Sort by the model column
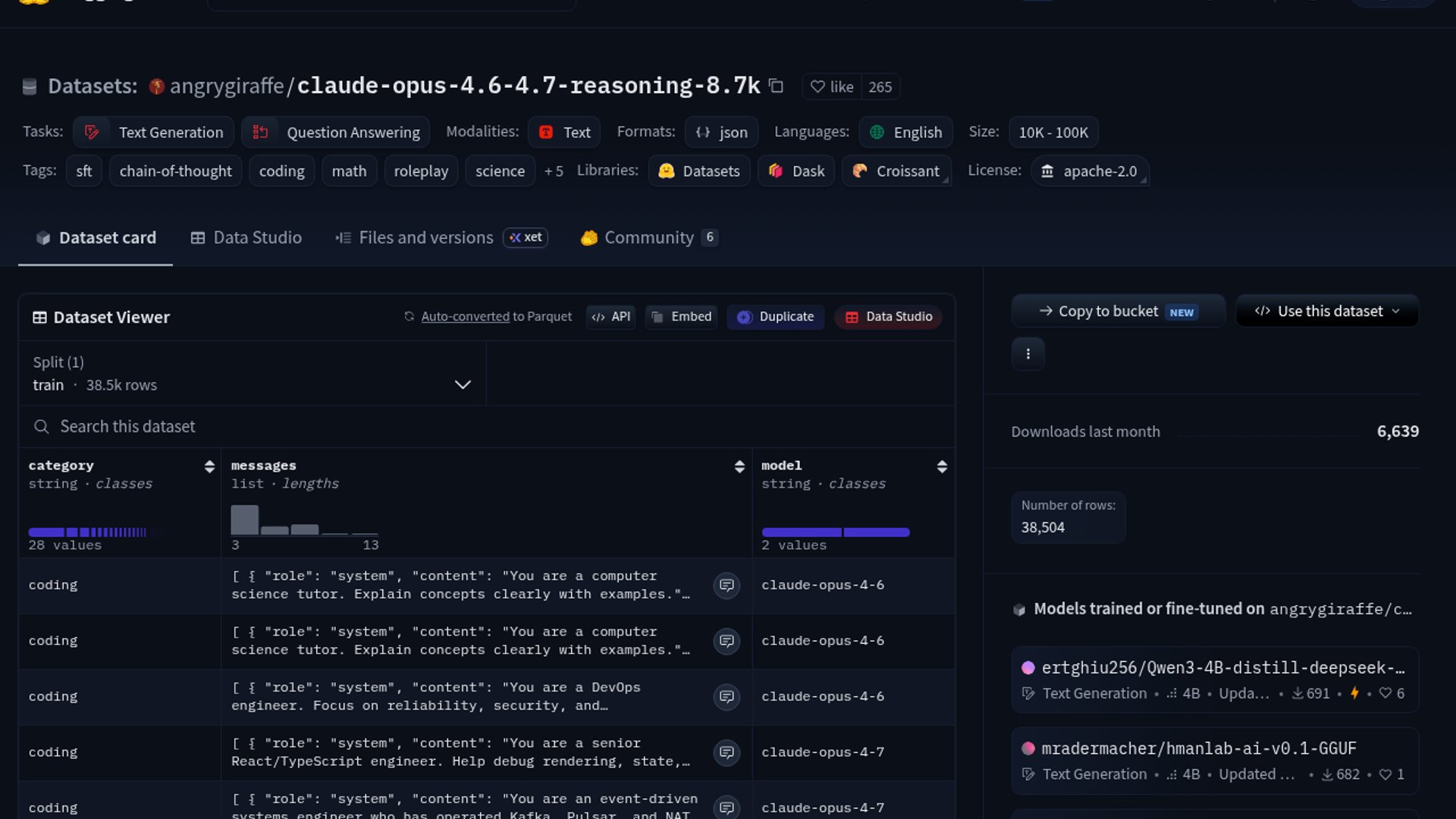Viewport: 1456px width, 819px height. pos(942,466)
